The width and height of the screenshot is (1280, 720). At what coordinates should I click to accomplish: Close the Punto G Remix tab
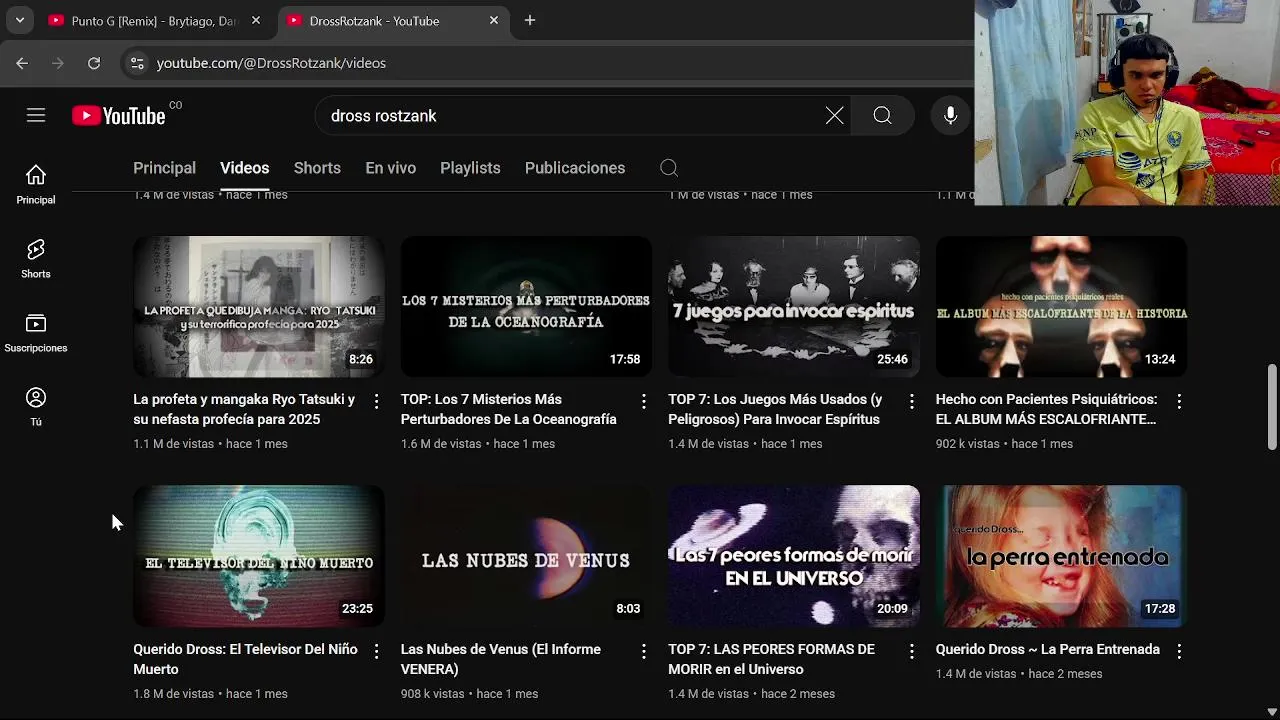click(x=256, y=20)
